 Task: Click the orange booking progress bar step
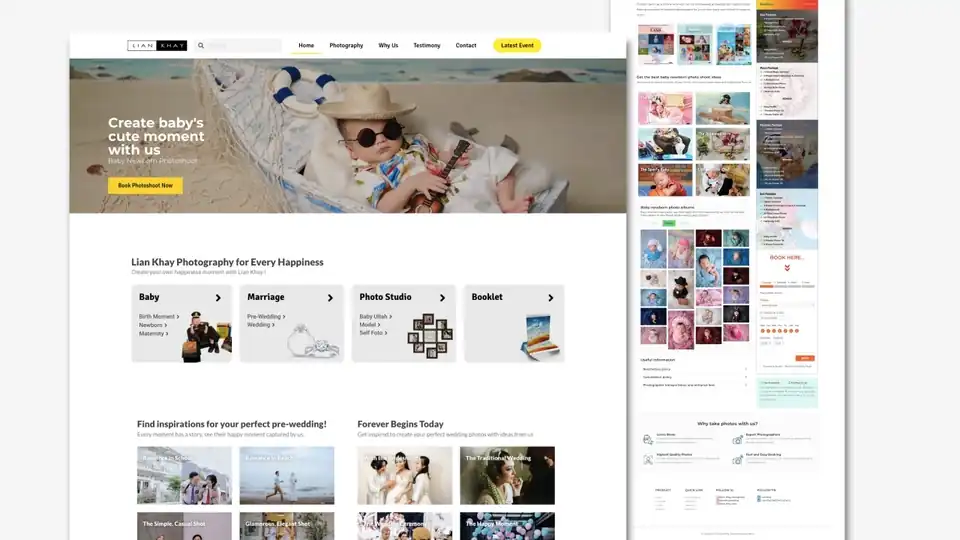(x=767, y=286)
